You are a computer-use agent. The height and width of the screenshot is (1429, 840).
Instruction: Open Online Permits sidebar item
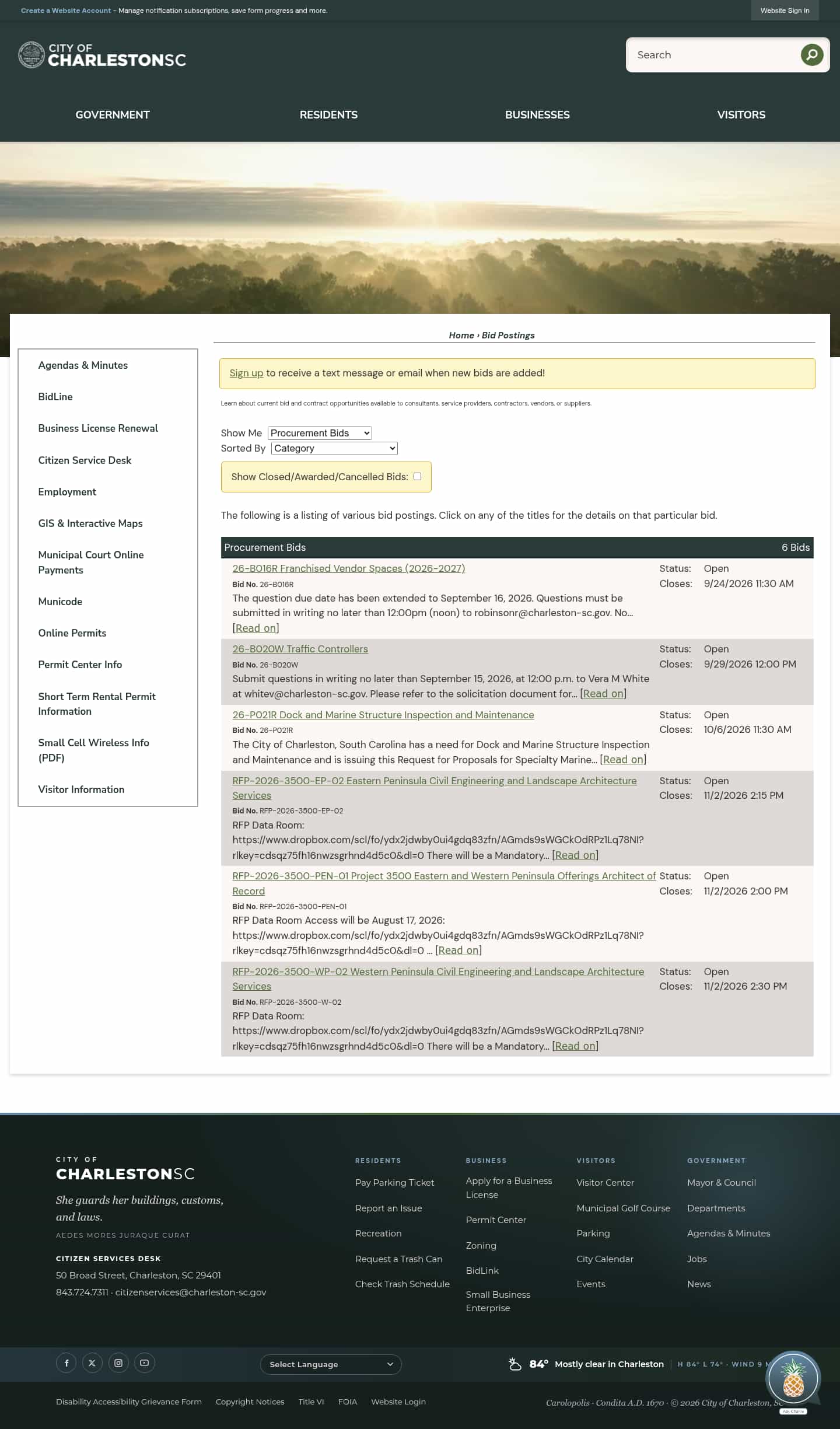[72, 633]
